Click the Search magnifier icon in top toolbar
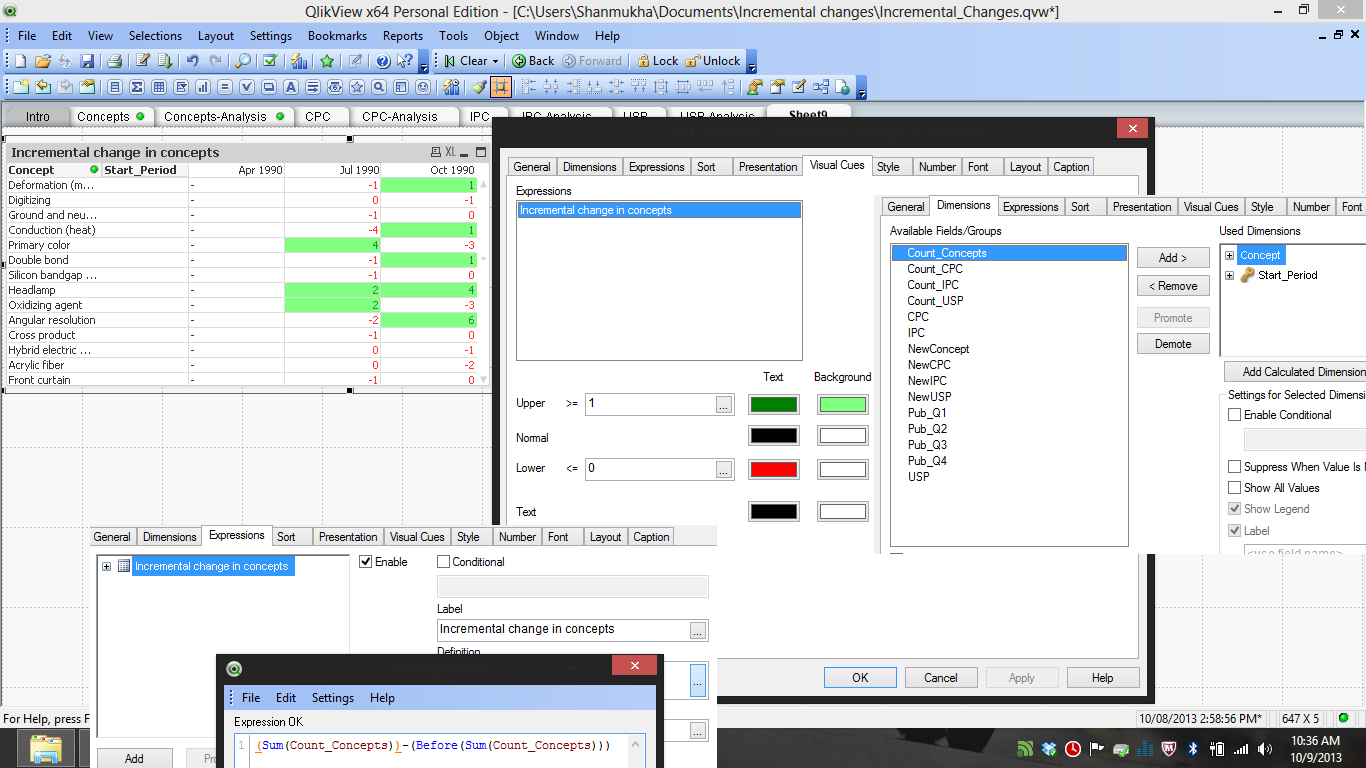 coord(243,61)
